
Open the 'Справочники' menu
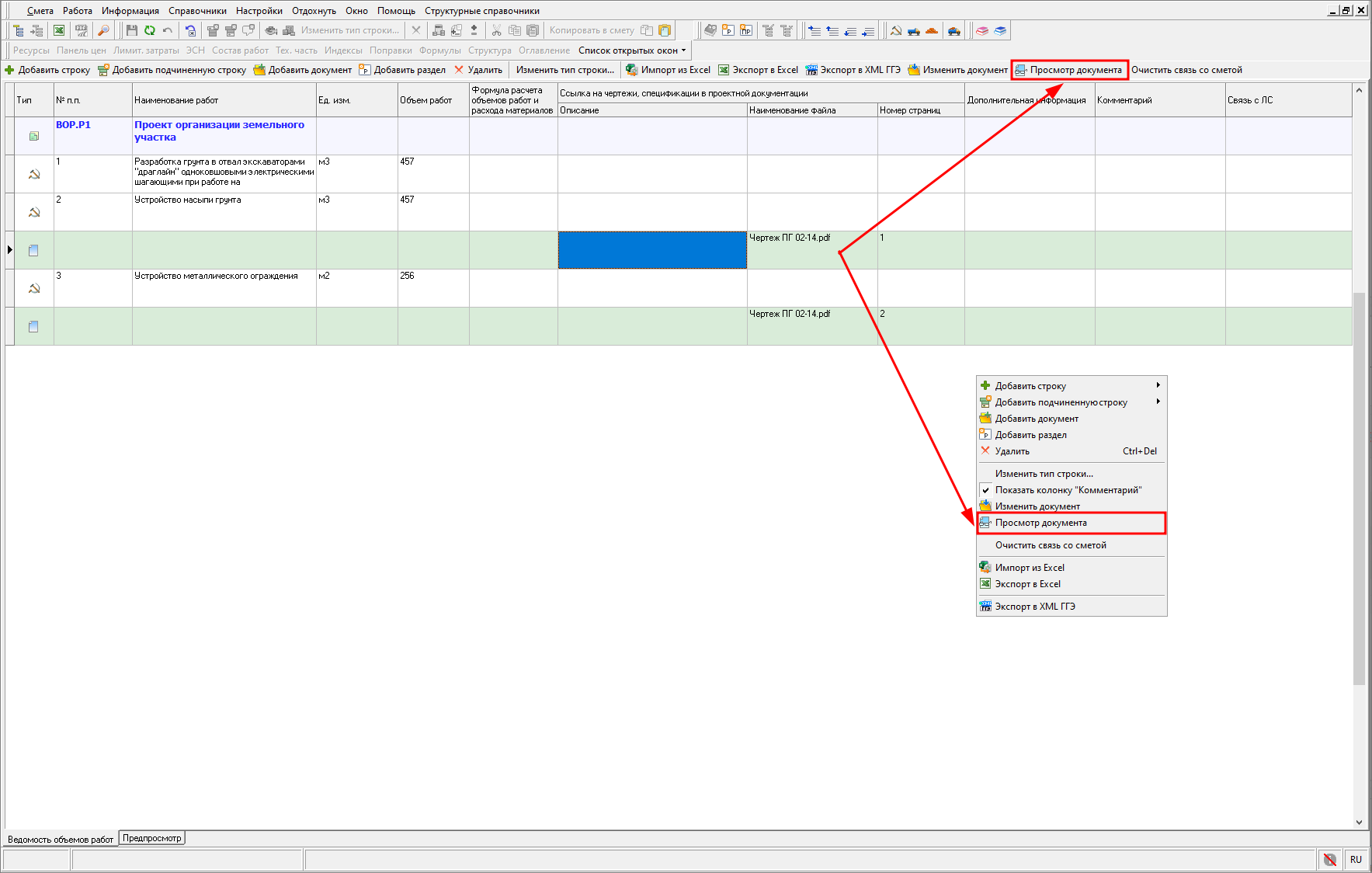point(197,11)
